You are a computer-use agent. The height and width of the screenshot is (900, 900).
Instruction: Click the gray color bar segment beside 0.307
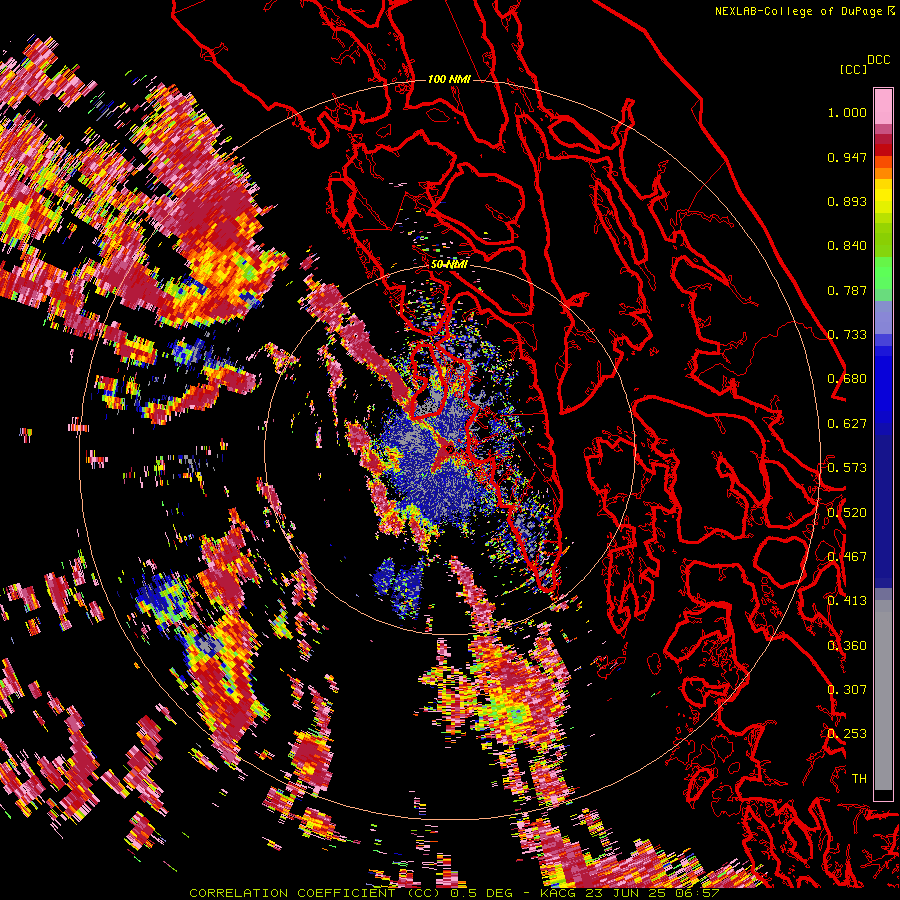tap(883, 695)
